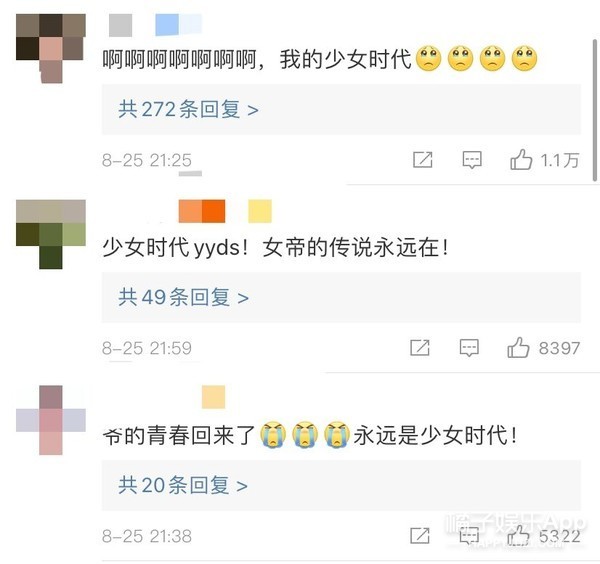This screenshot has height=564, width=600.
Task: Expand the 共49条回复 replies
Action: pyautogui.click(x=341, y=297)
